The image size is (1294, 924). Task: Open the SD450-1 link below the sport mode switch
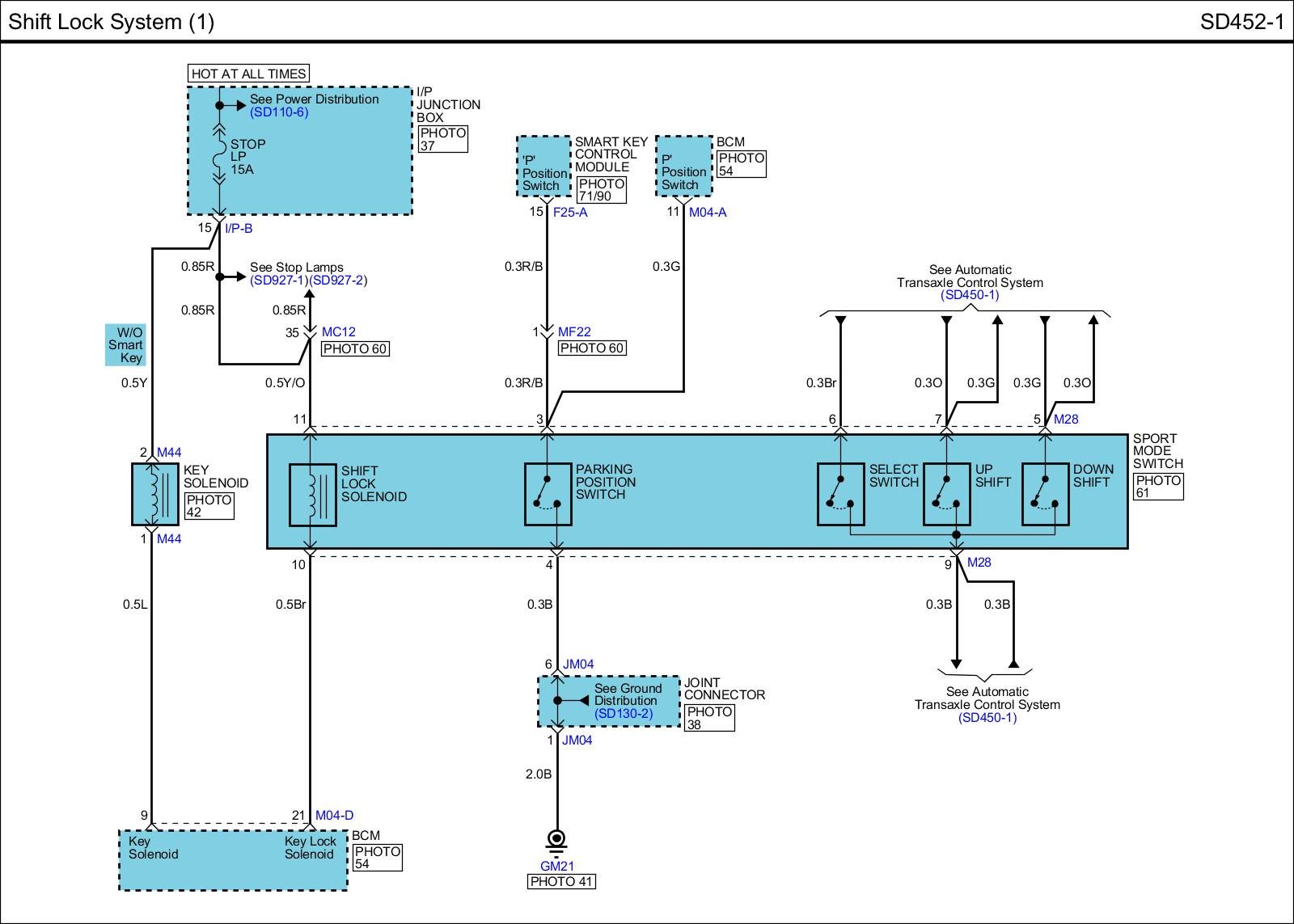coord(987,718)
